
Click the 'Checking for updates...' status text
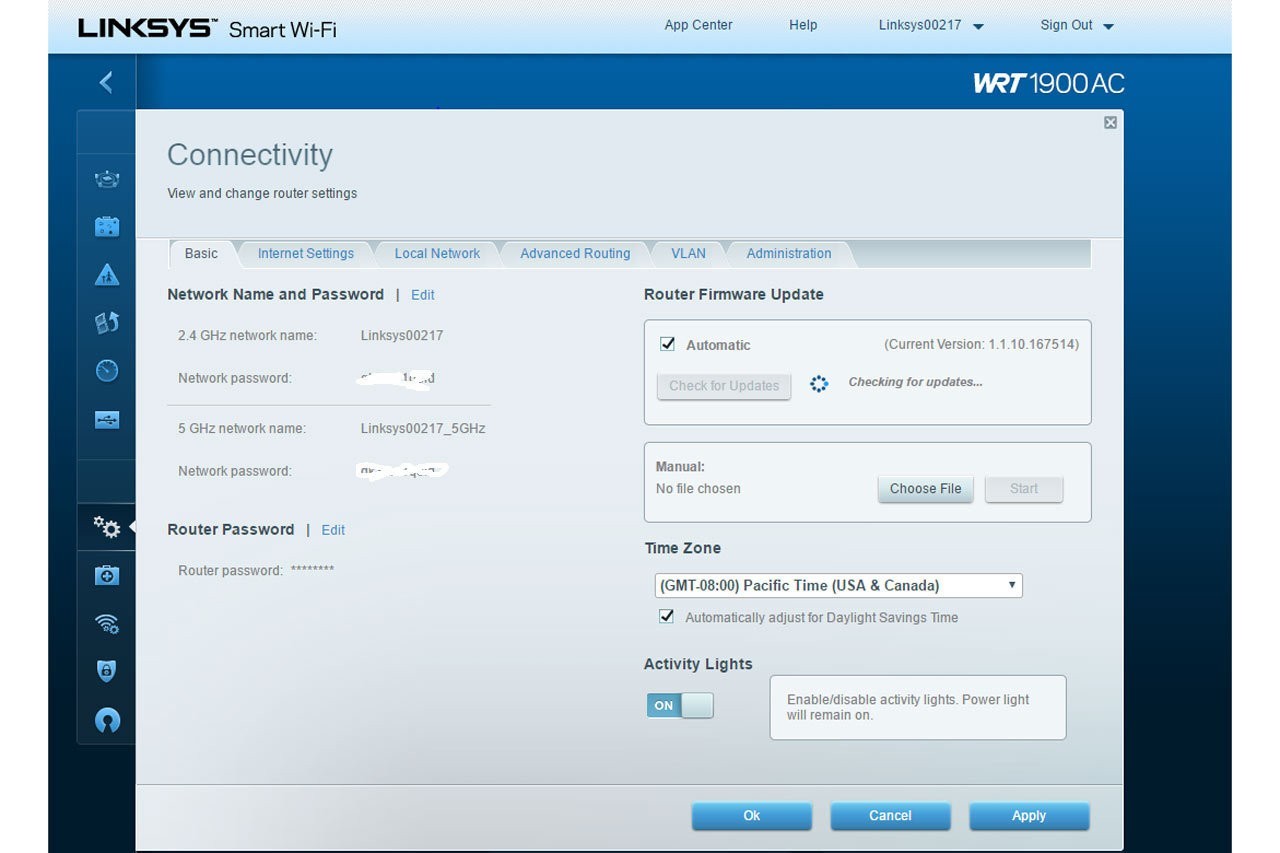tap(915, 382)
